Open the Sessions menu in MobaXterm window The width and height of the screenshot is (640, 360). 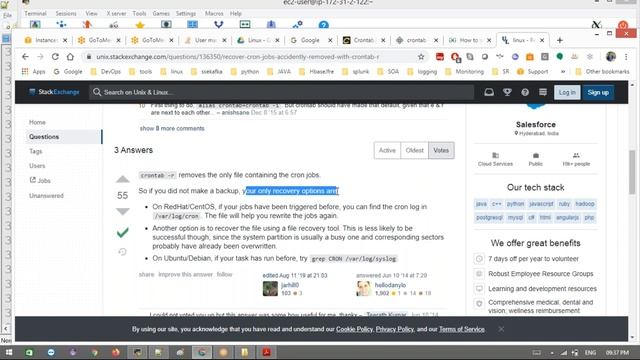click(66, 13)
